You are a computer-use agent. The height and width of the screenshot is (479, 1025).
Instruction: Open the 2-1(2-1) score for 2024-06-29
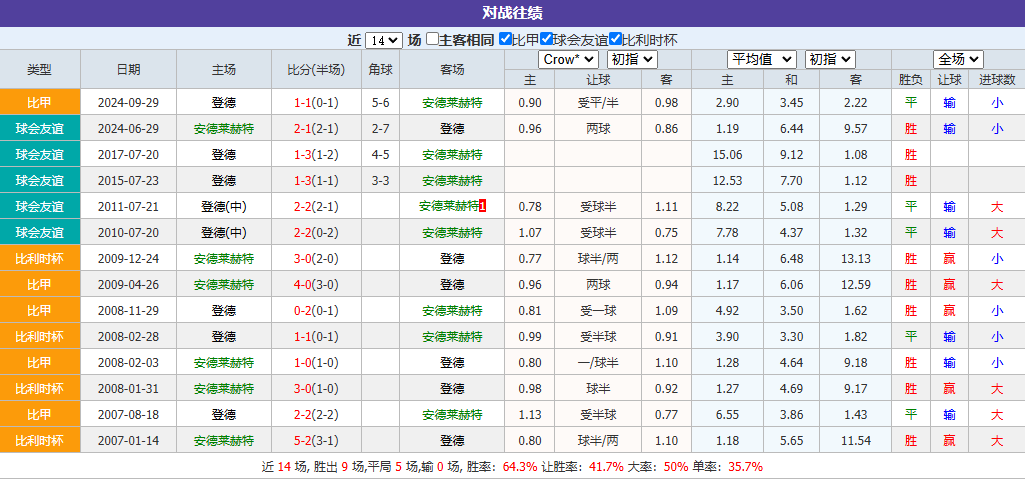[316, 129]
